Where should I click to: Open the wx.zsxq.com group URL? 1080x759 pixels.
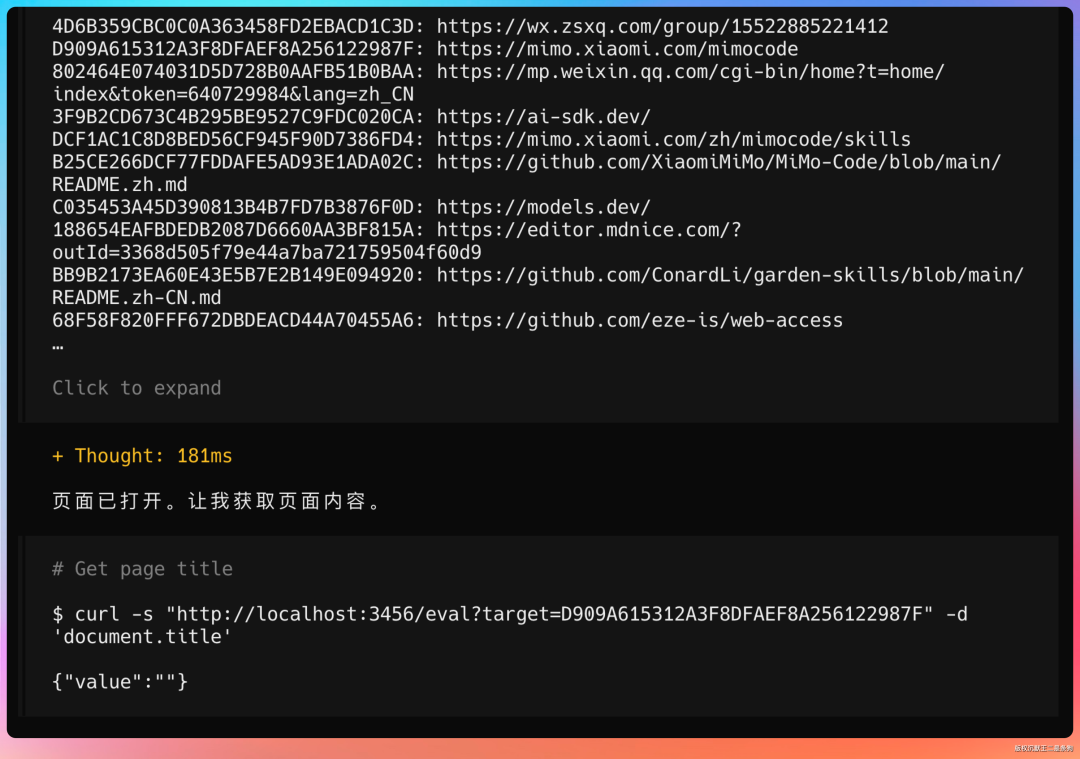click(662, 27)
